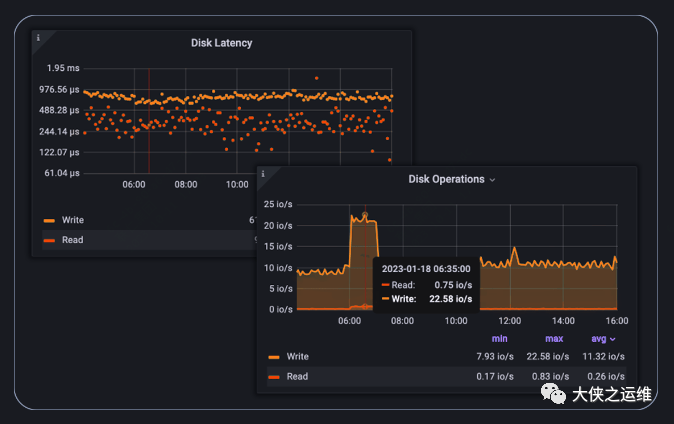Click the Disk Latency panel info icon
The width and height of the screenshot is (674, 424).
tap(38, 38)
